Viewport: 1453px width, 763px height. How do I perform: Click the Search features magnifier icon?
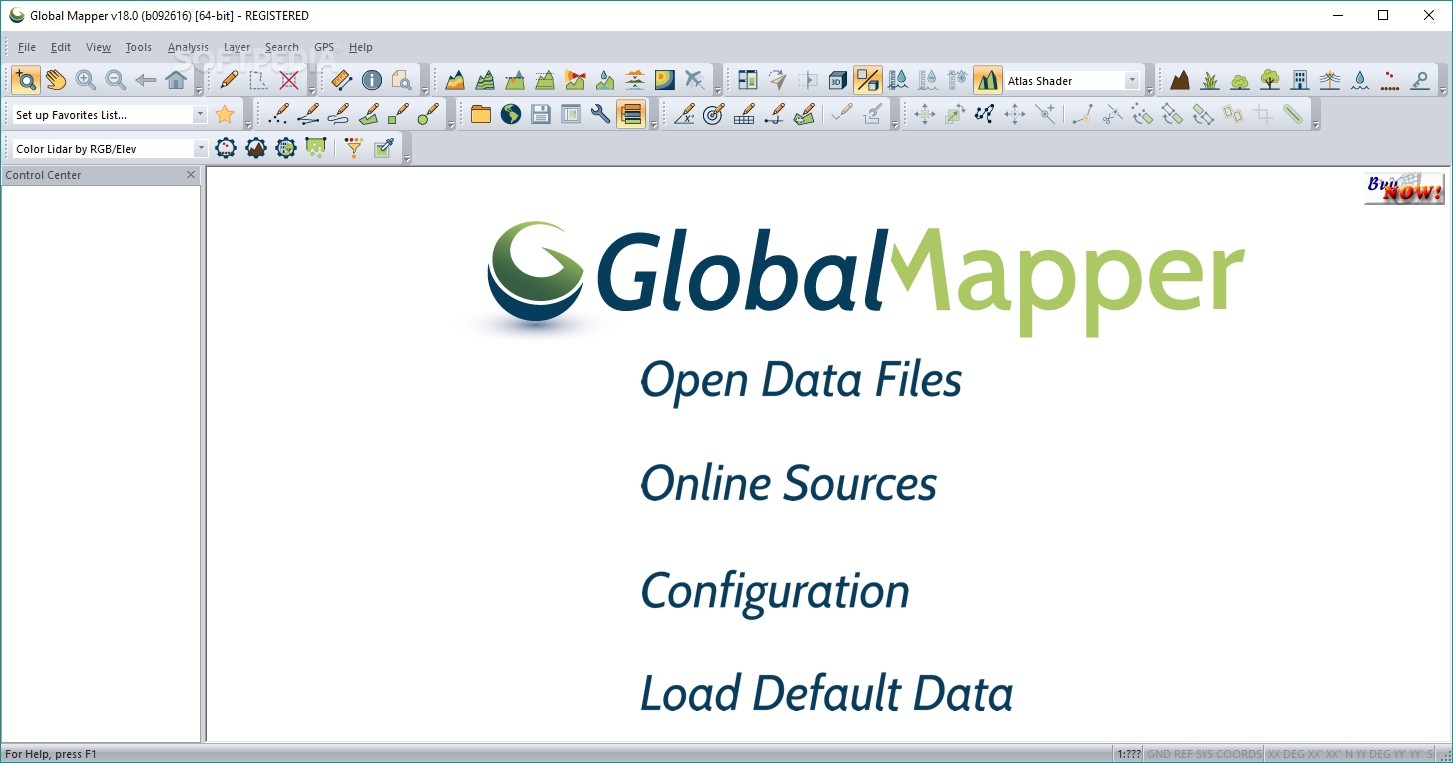point(402,80)
